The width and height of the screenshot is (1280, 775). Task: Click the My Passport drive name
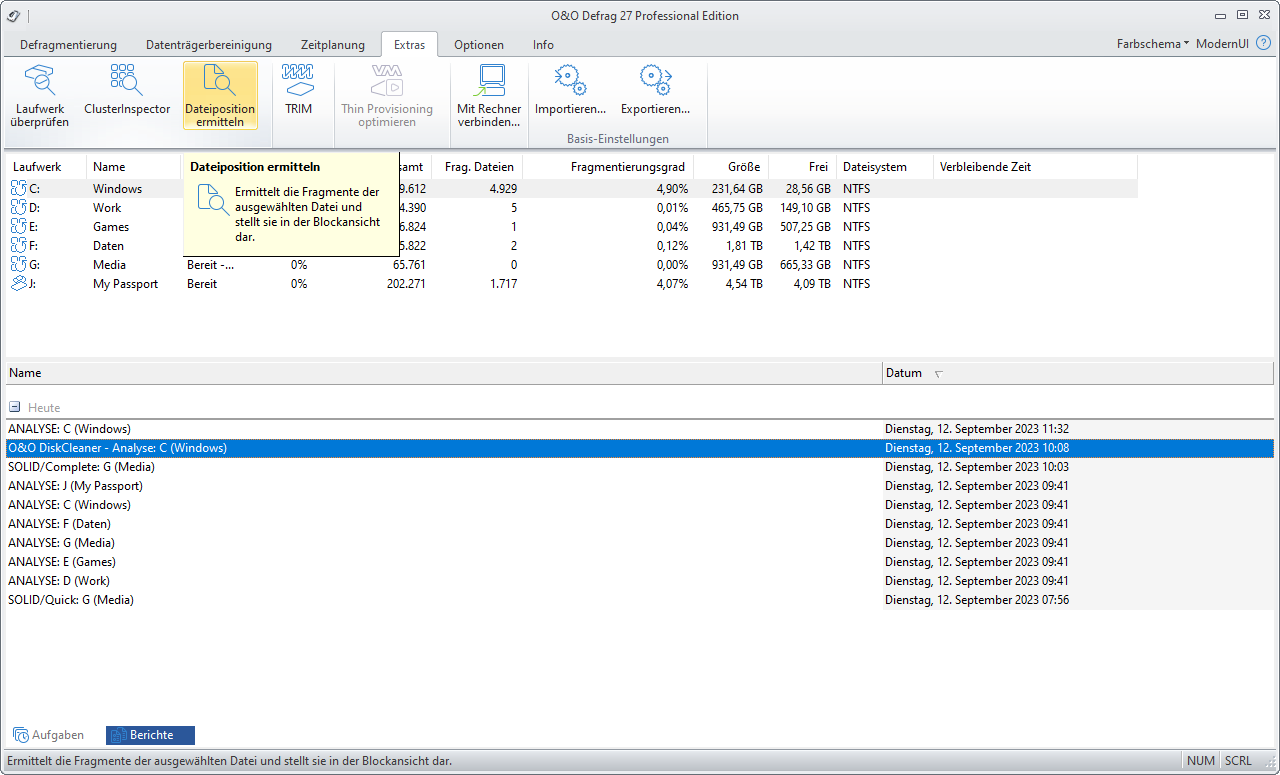pyautogui.click(x=125, y=284)
